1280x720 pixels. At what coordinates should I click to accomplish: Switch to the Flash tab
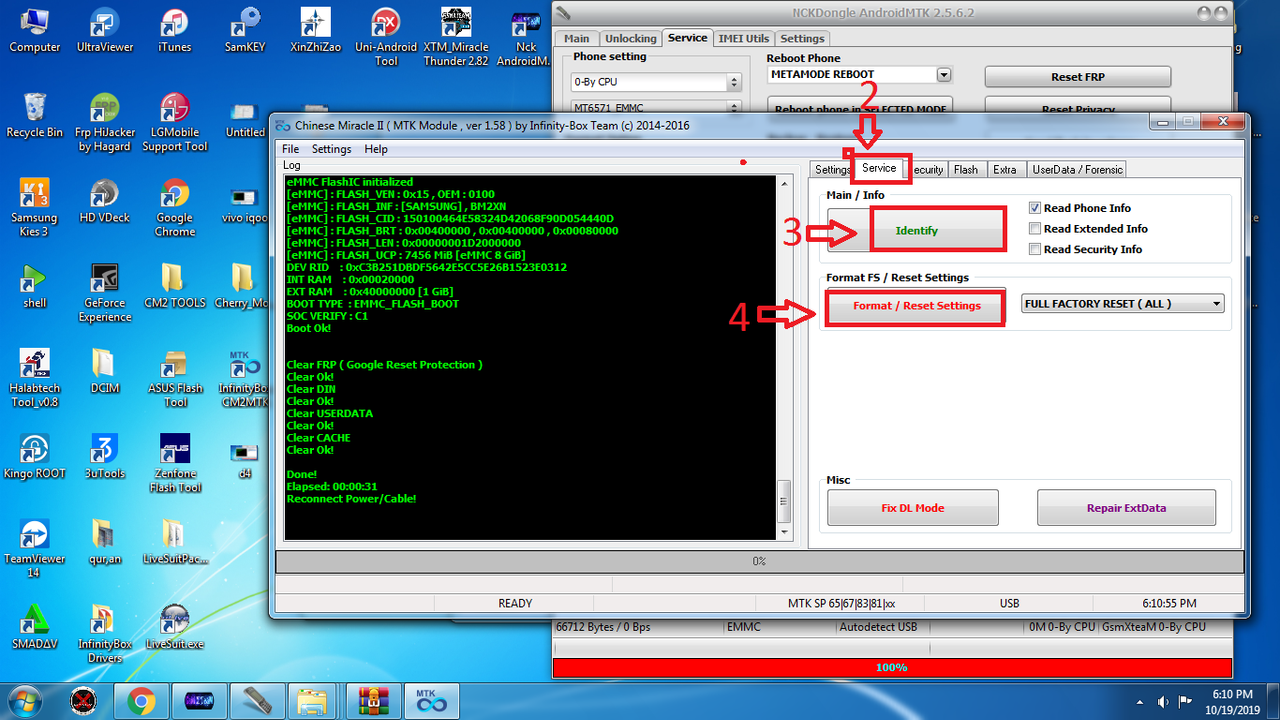point(966,170)
